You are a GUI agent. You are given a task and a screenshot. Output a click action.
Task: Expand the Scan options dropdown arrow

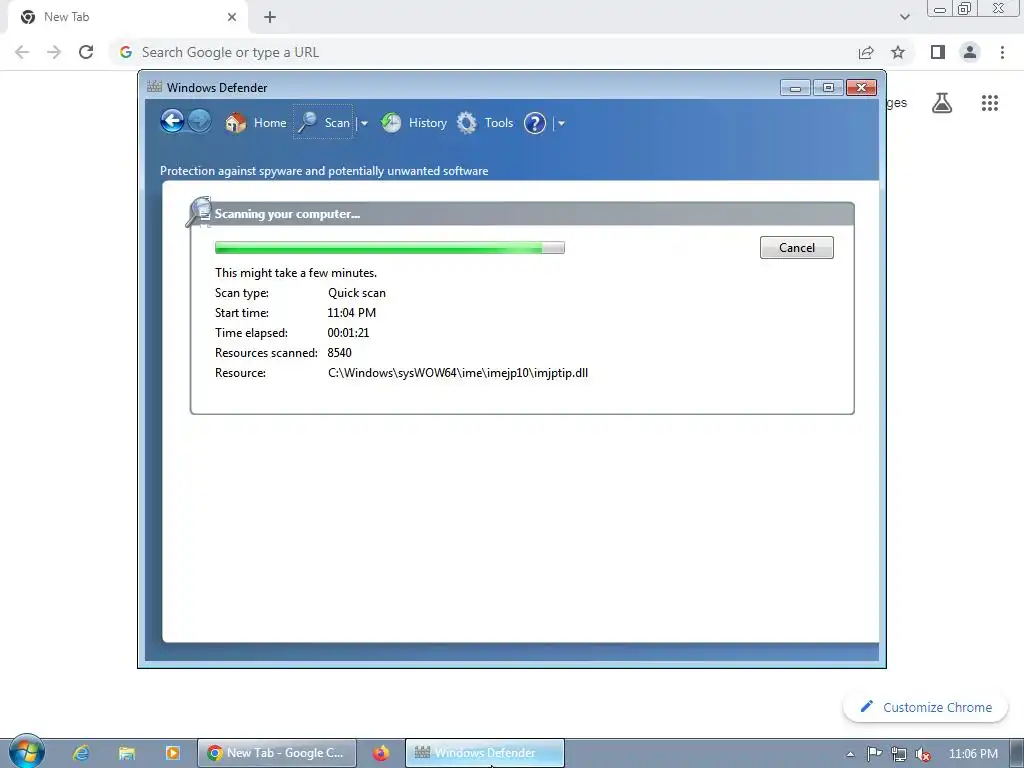tap(364, 123)
